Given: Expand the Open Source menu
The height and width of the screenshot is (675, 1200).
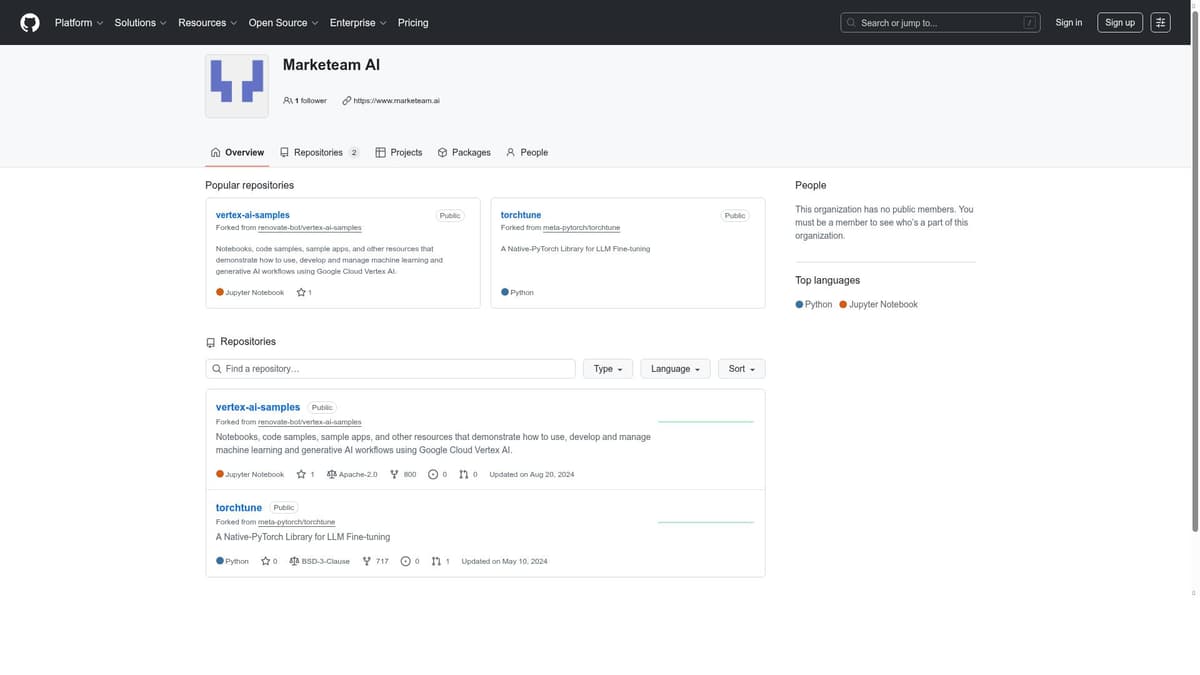Looking at the screenshot, I should point(283,22).
